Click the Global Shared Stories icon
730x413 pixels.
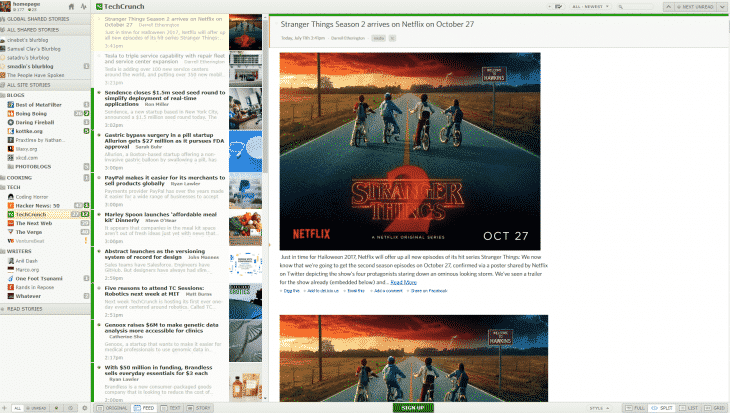pyautogui.click(x=4, y=19)
